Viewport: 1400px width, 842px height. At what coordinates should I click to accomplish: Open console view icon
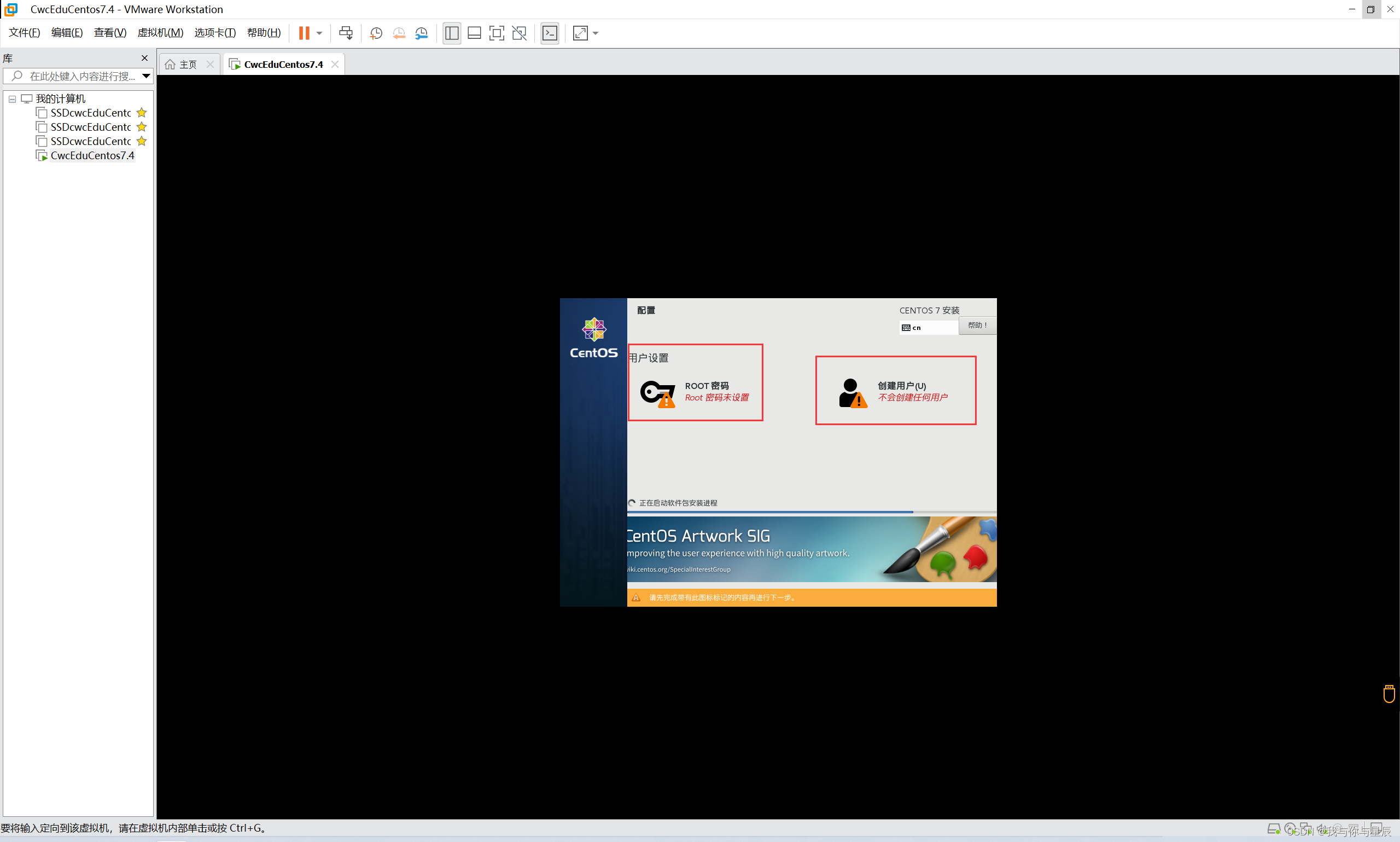point(550,33)
